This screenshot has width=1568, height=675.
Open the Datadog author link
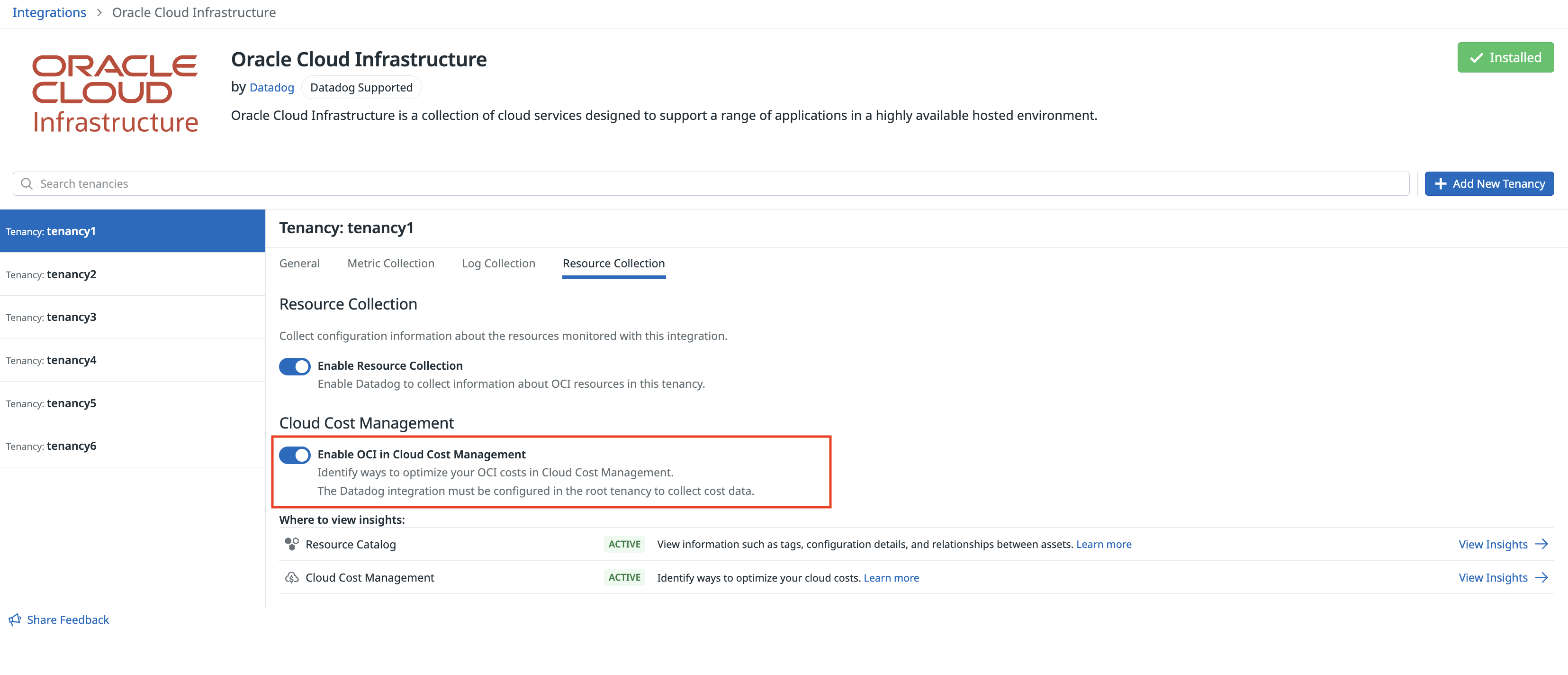[x=271, y=87]
